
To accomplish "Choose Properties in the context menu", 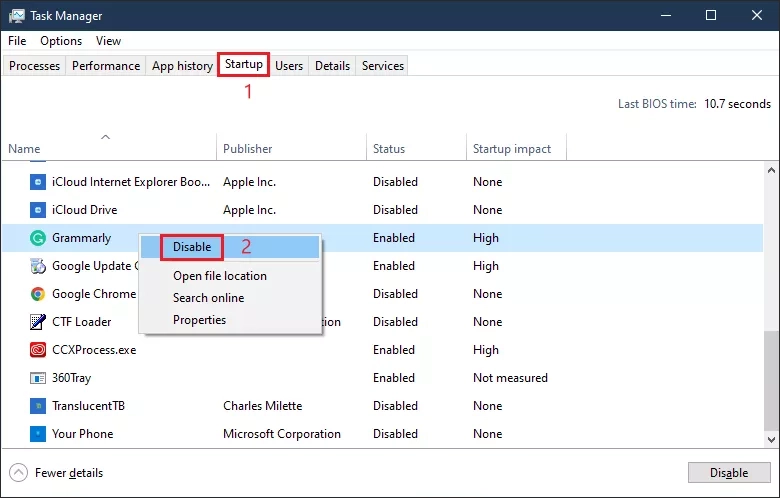I will [230, 319].
